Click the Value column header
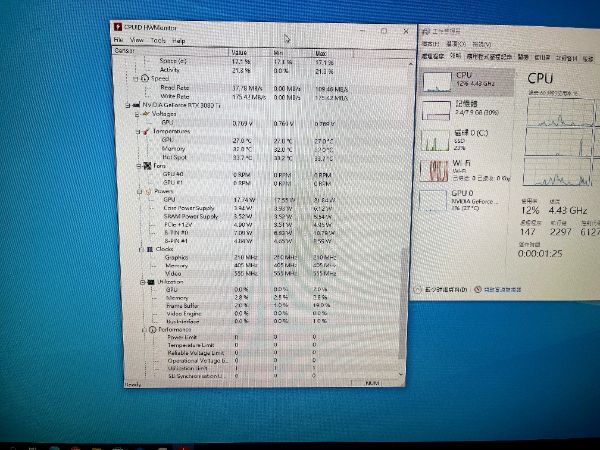 tap(250, 52)
